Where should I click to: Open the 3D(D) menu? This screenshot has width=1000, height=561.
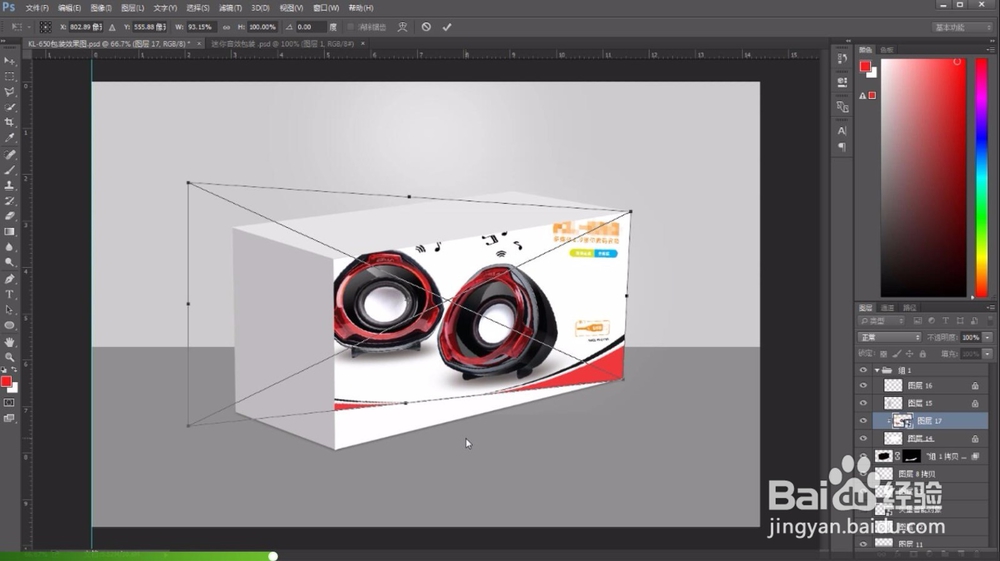tap(260, 8)
